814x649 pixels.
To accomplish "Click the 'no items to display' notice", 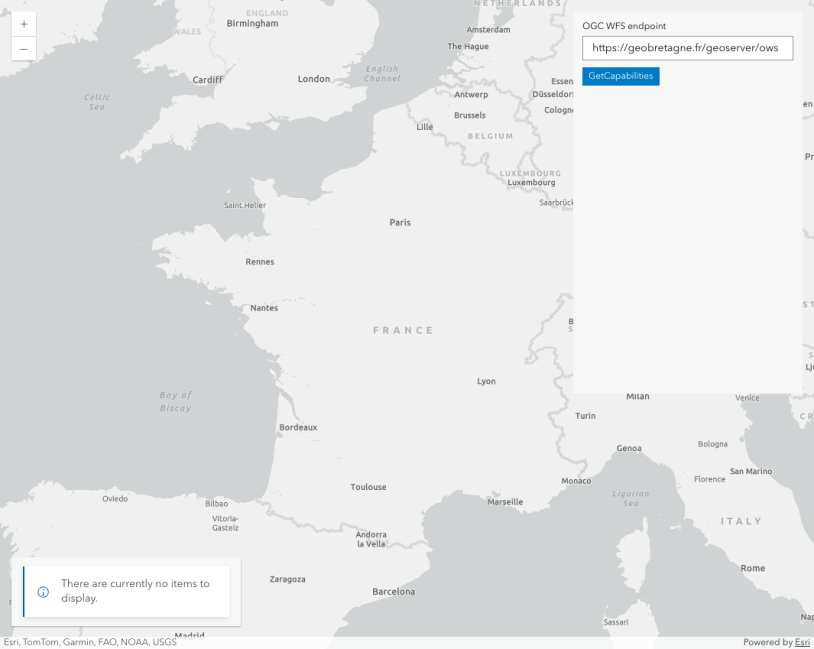I will click(x=135, y=591).
